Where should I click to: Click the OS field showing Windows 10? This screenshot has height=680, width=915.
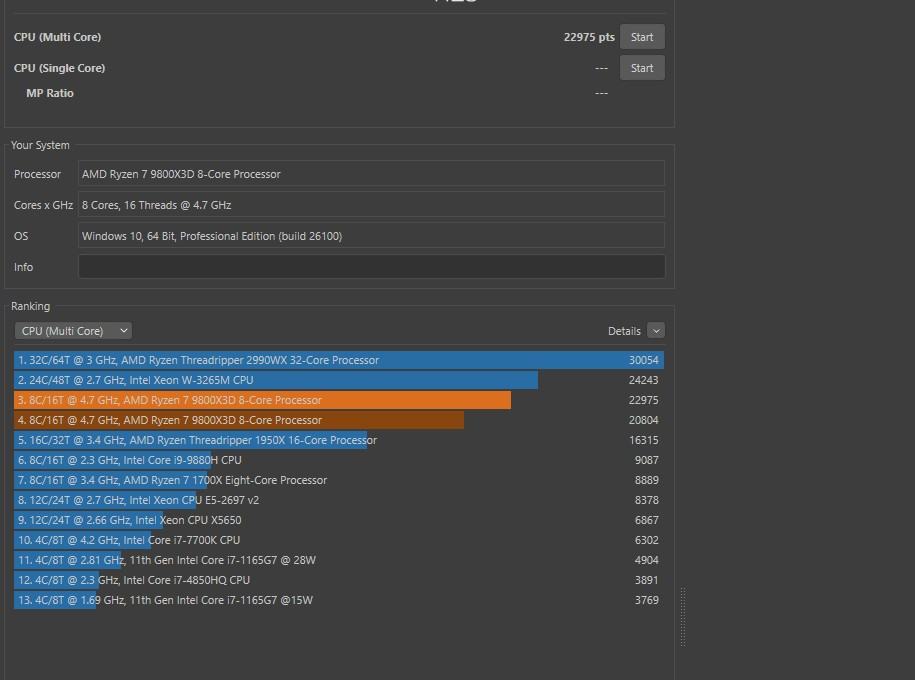pos(372,236)
